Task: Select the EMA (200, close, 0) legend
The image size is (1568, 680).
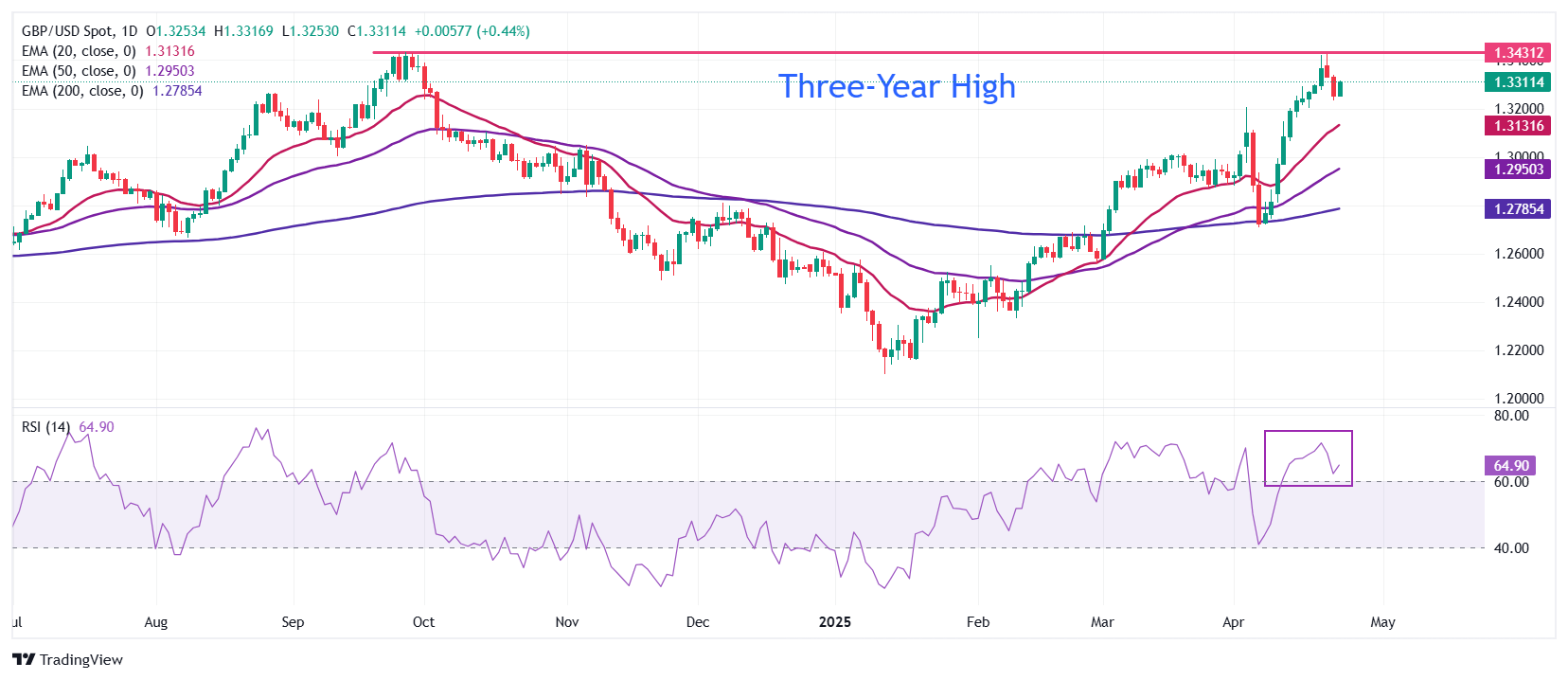Action: point(82,91)
